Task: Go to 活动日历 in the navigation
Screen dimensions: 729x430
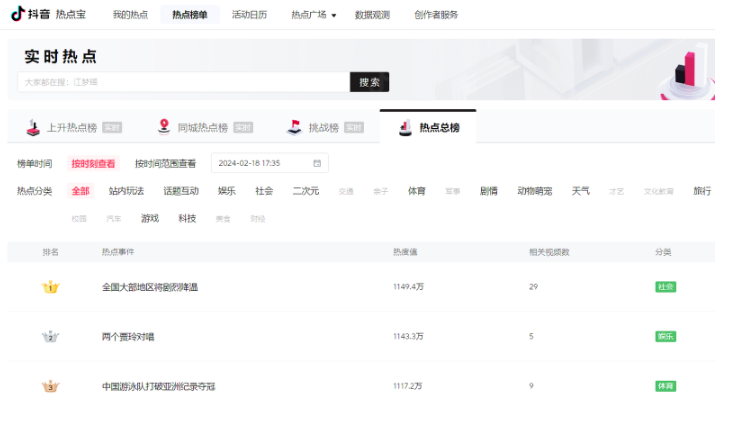Action: (x=249, y=15)
